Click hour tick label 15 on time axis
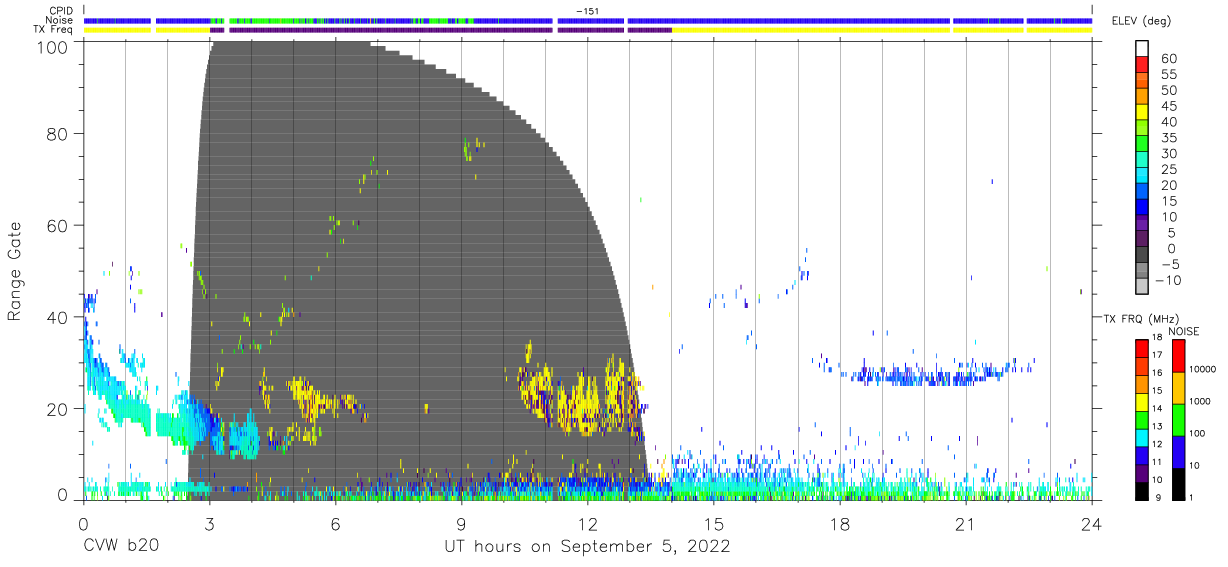 pyautogui.click(x=714, y=523)
